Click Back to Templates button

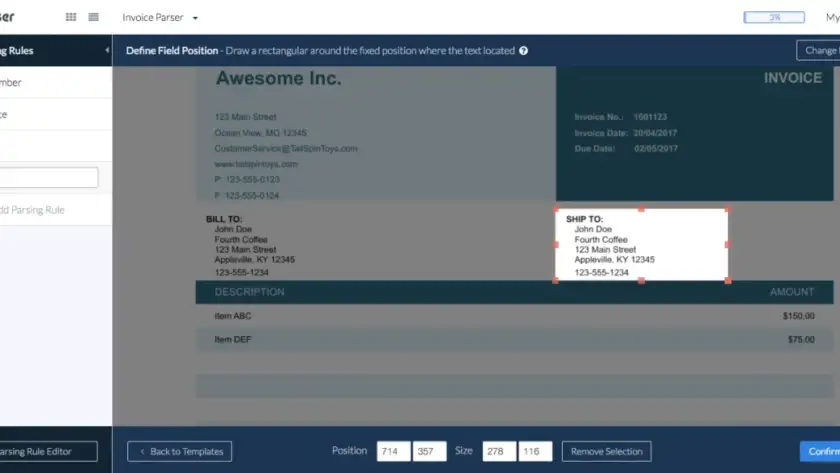(x=180, y=451)
